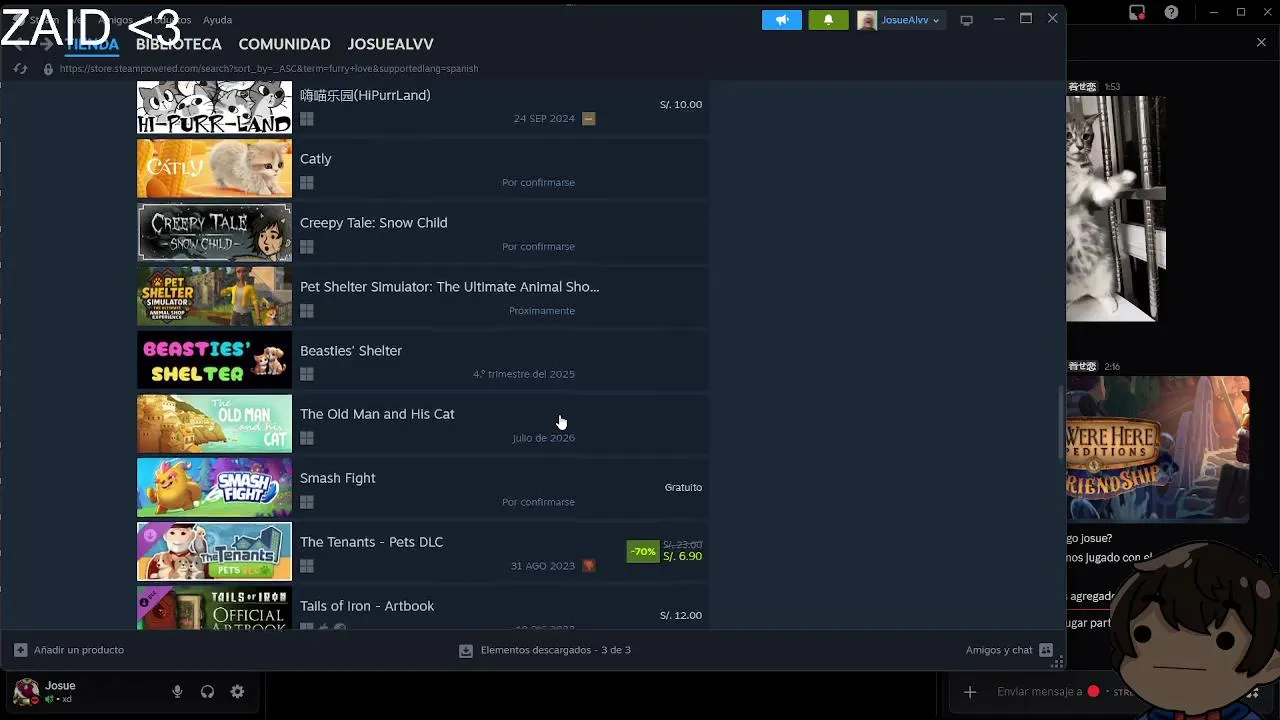
Task: Reload the store page with refresh icon
Action: pos(20,69)
